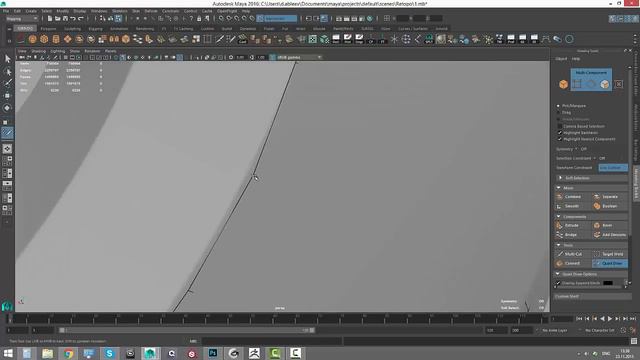Click the New Scene icon
This screenshot has height=360, width=640.
50,18
